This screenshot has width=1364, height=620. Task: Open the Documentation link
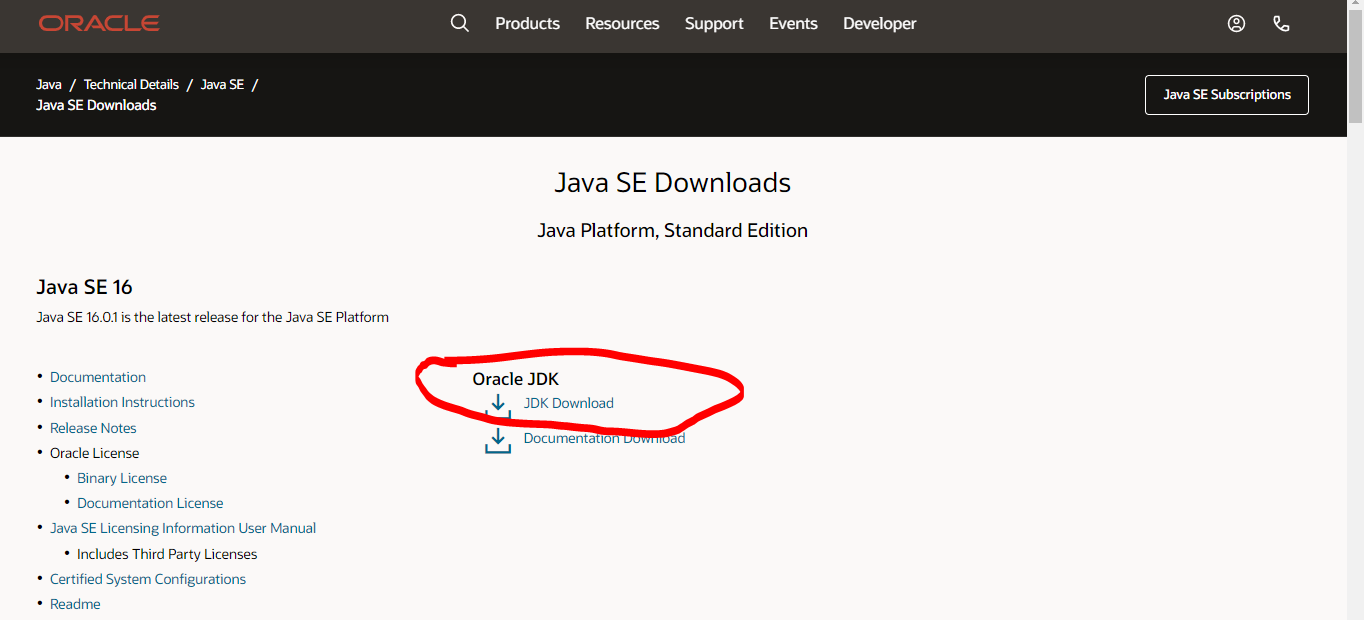pyautogui.click(x=97, y=377)
